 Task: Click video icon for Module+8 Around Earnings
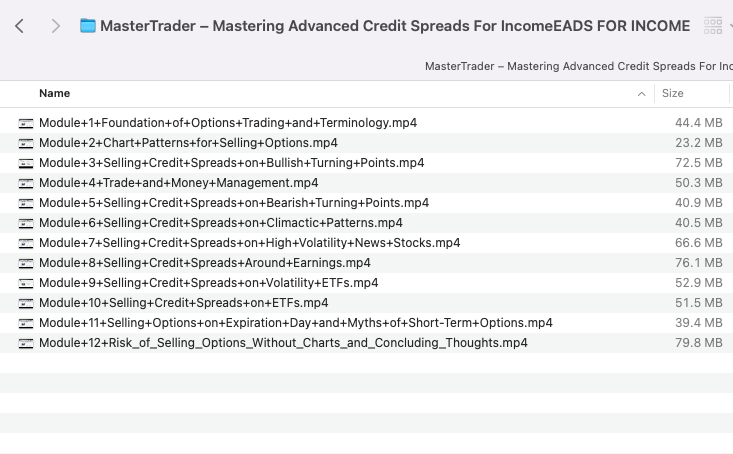26,264
